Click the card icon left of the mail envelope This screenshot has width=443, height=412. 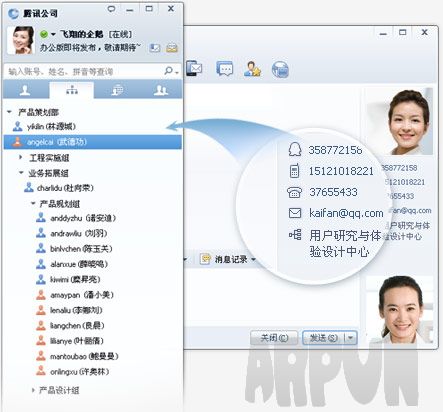coord(155,48)
